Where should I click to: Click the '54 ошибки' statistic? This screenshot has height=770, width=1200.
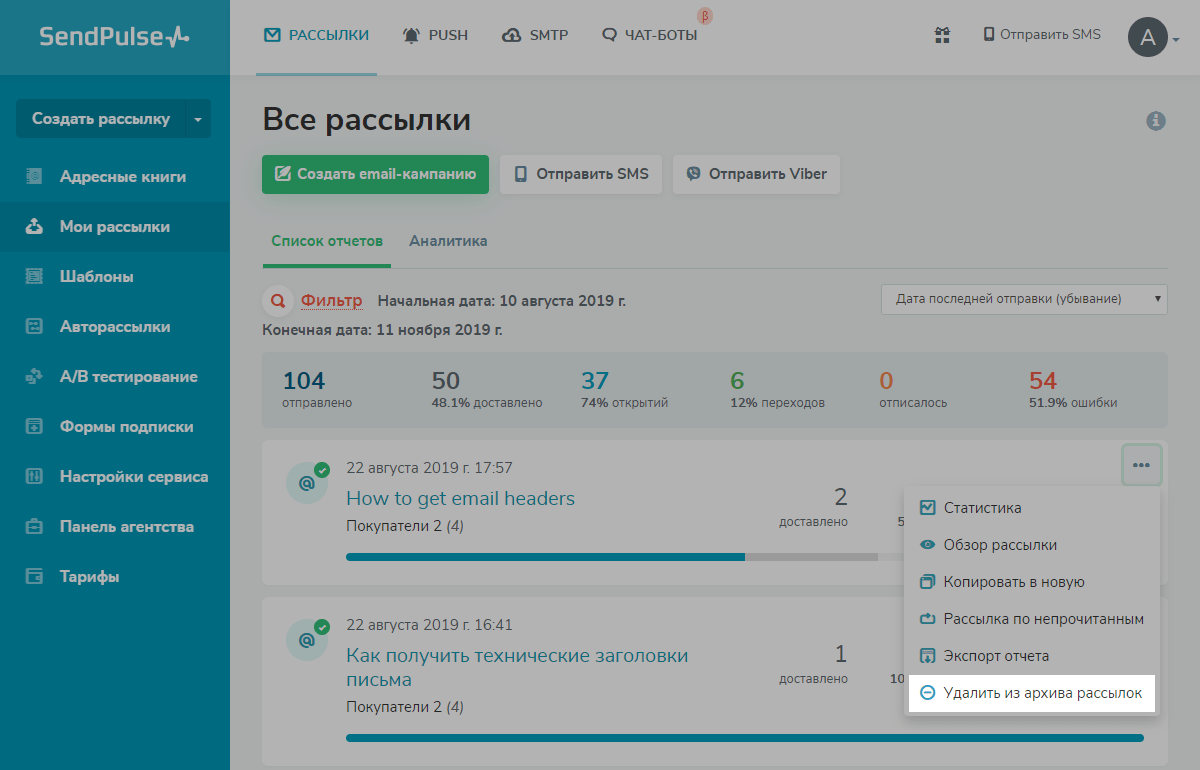click(x=1073, y=390)
